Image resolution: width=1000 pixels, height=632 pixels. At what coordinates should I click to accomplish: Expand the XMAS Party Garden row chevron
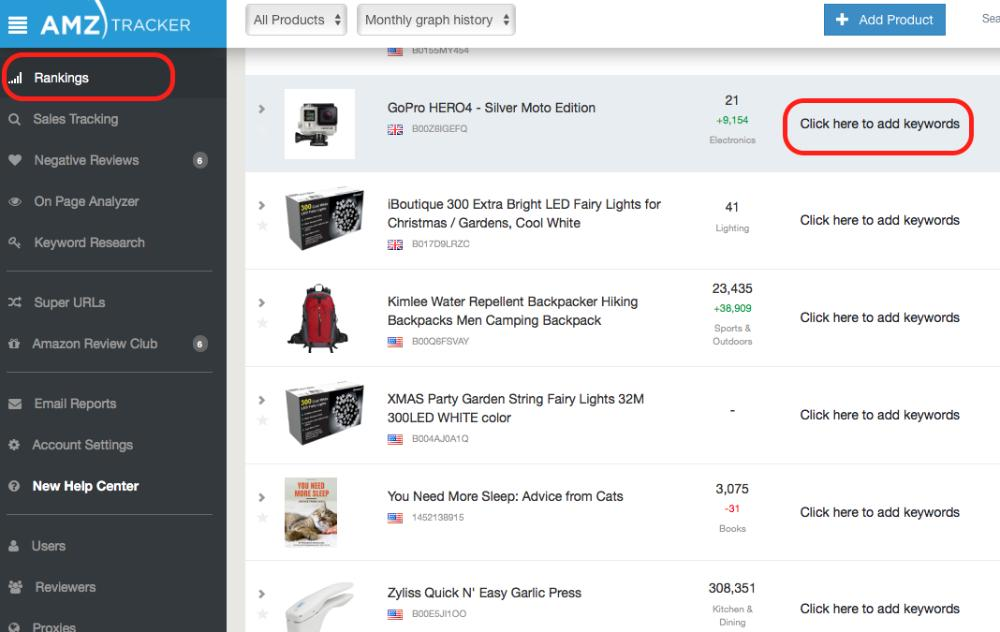[261, 400]
